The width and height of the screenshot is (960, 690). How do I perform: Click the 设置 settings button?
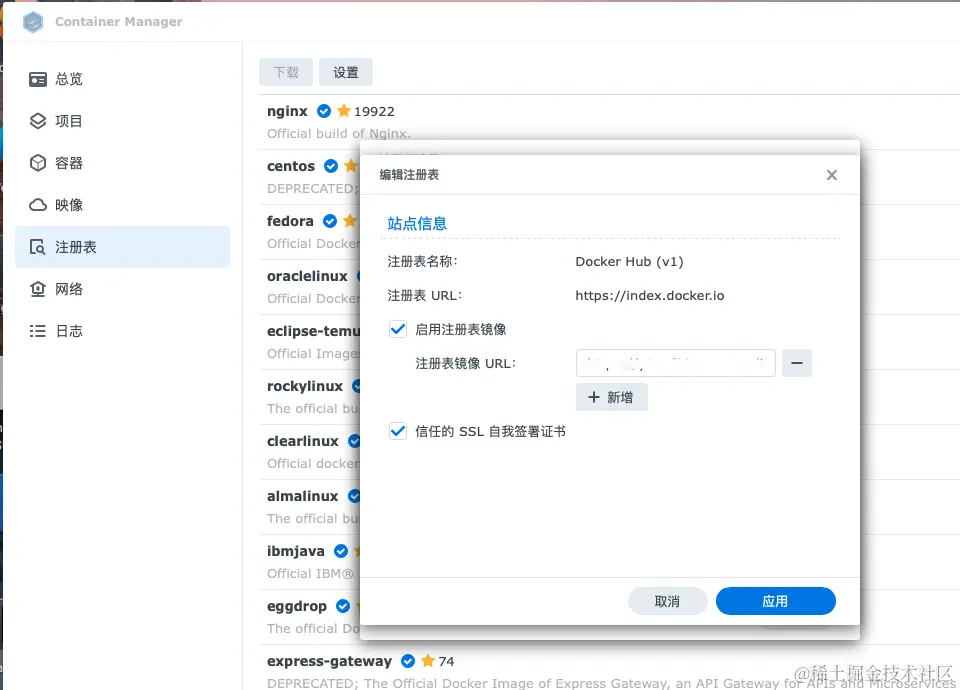click(x=346, y=72)
